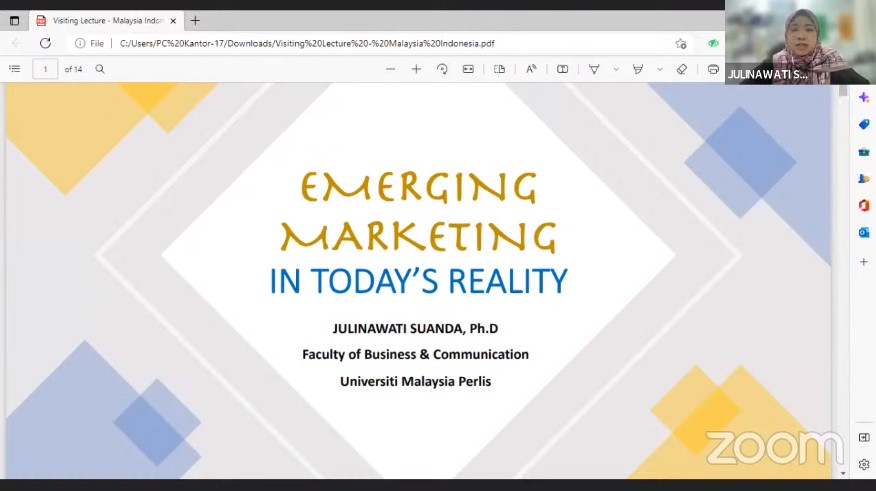Add this page to favorites
The image size is (876, 491).
pyautogui.click(x=680, y=44)
